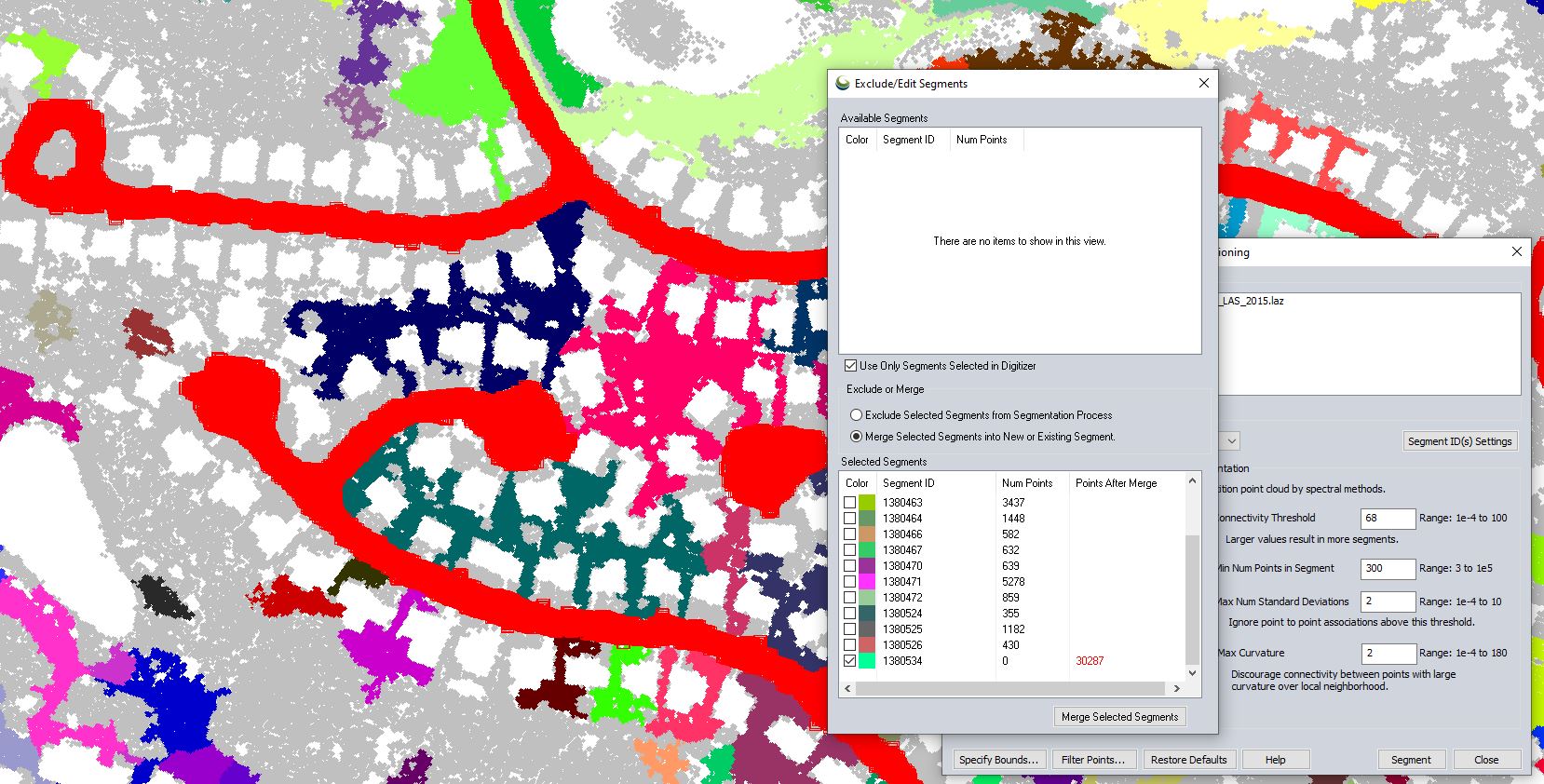The width and height of the screenshot is (1544, 784).
Task: Click the Selected Segments vertical scrollbar thumb
Action: pyautogui.click(x=1193, y=600)
